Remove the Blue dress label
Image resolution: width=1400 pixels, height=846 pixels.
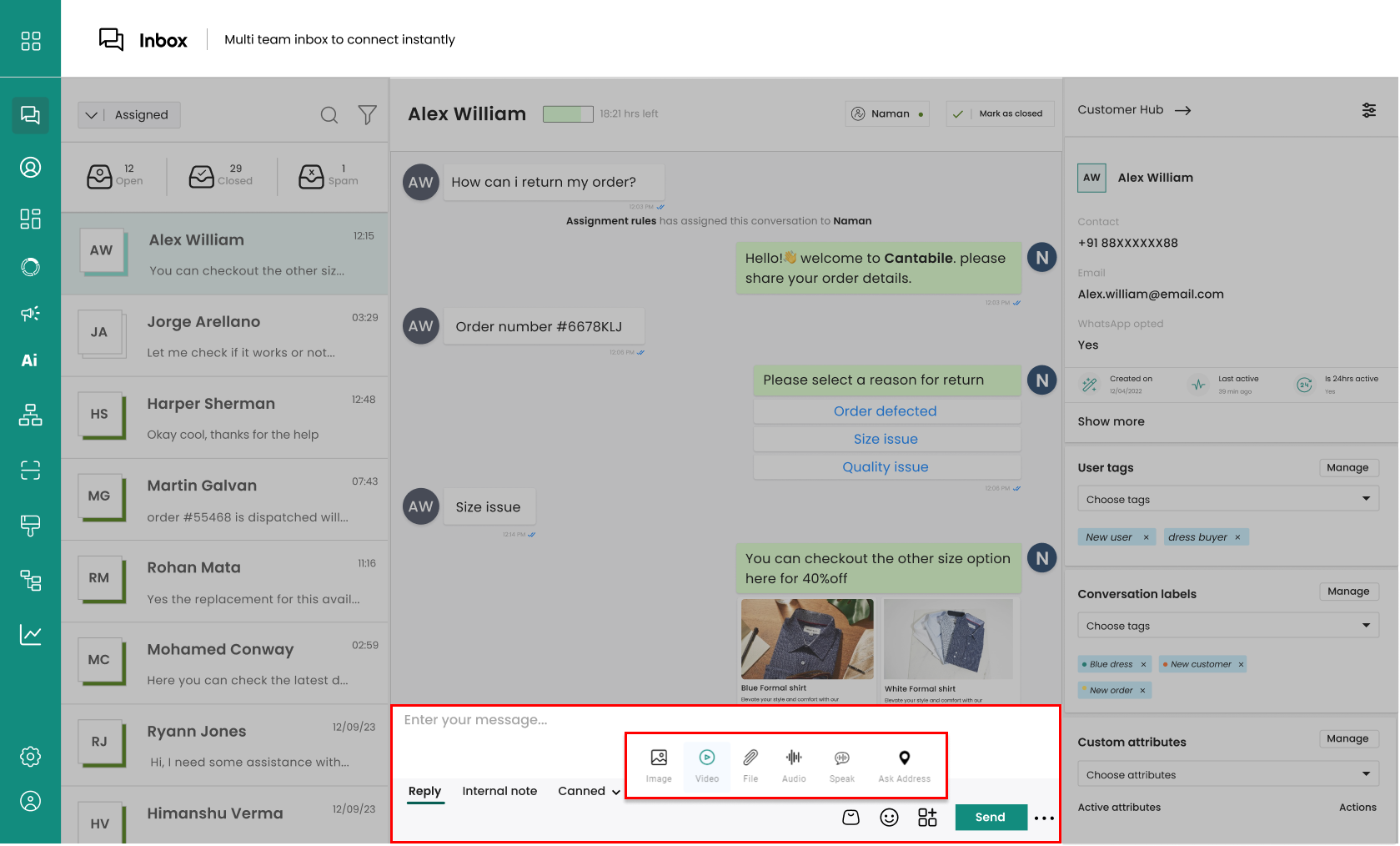(1143, 665)
